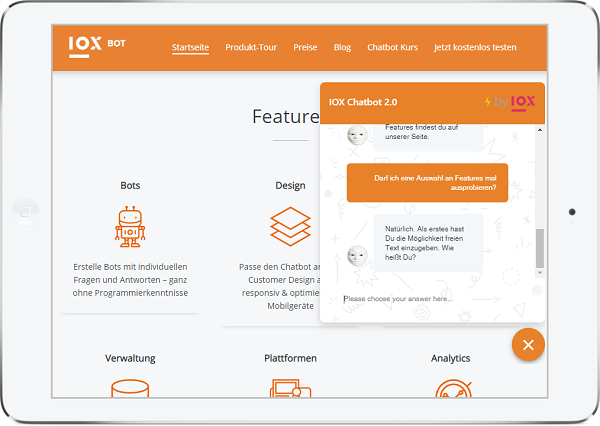Select the Plattformen heading
Image resolution: width=600 pixels, height=426 pixels.
click(x=290, y=358)
